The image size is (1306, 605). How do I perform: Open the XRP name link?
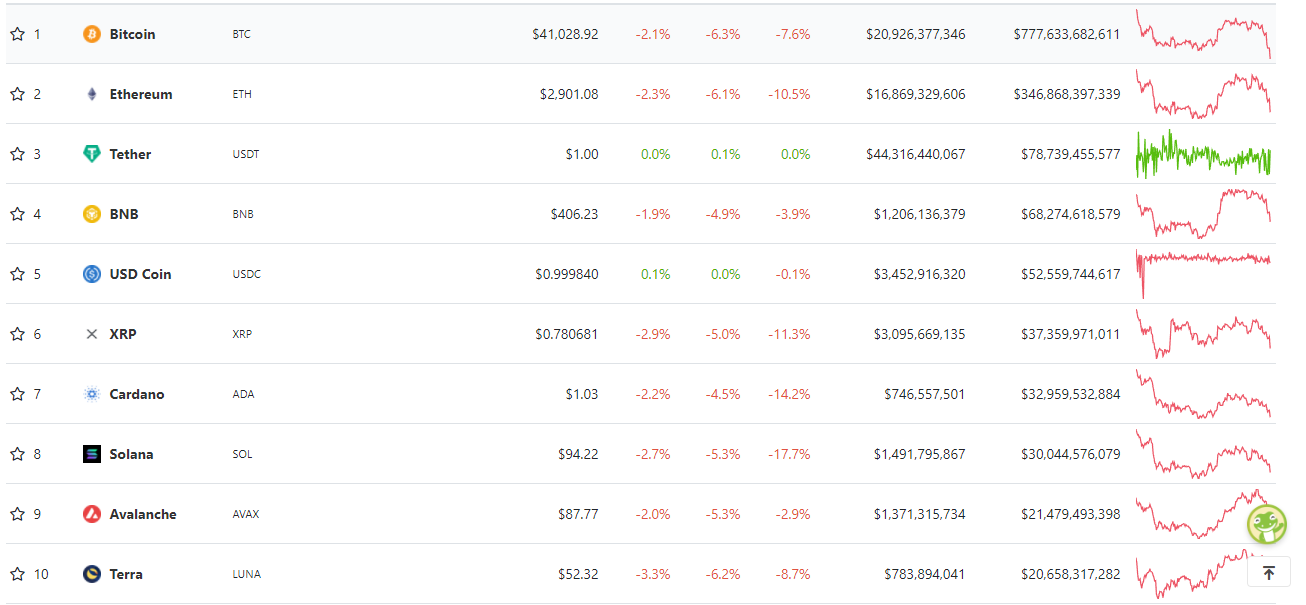123,334
